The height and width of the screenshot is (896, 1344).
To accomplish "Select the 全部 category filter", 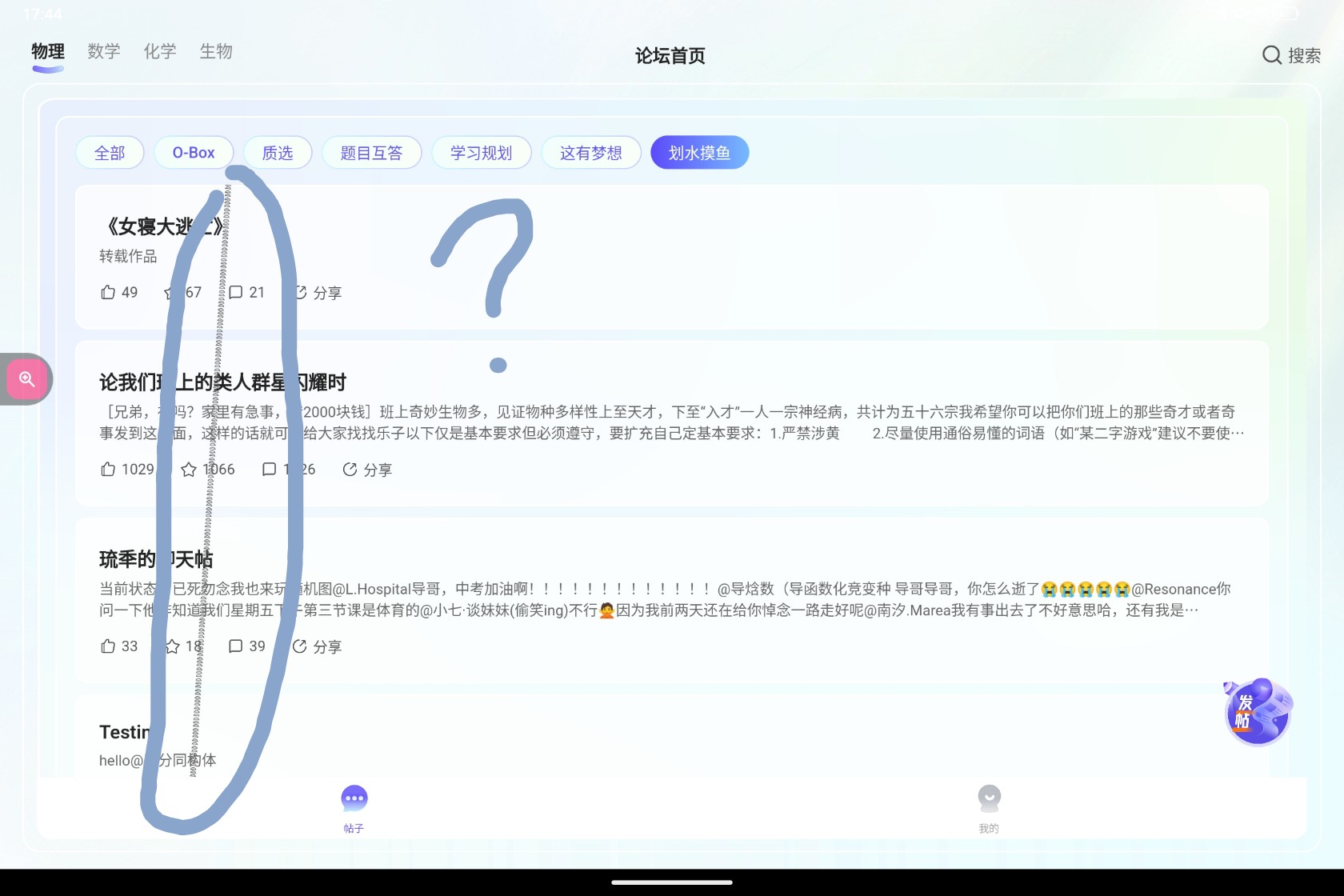I will [x=110, y=153].
